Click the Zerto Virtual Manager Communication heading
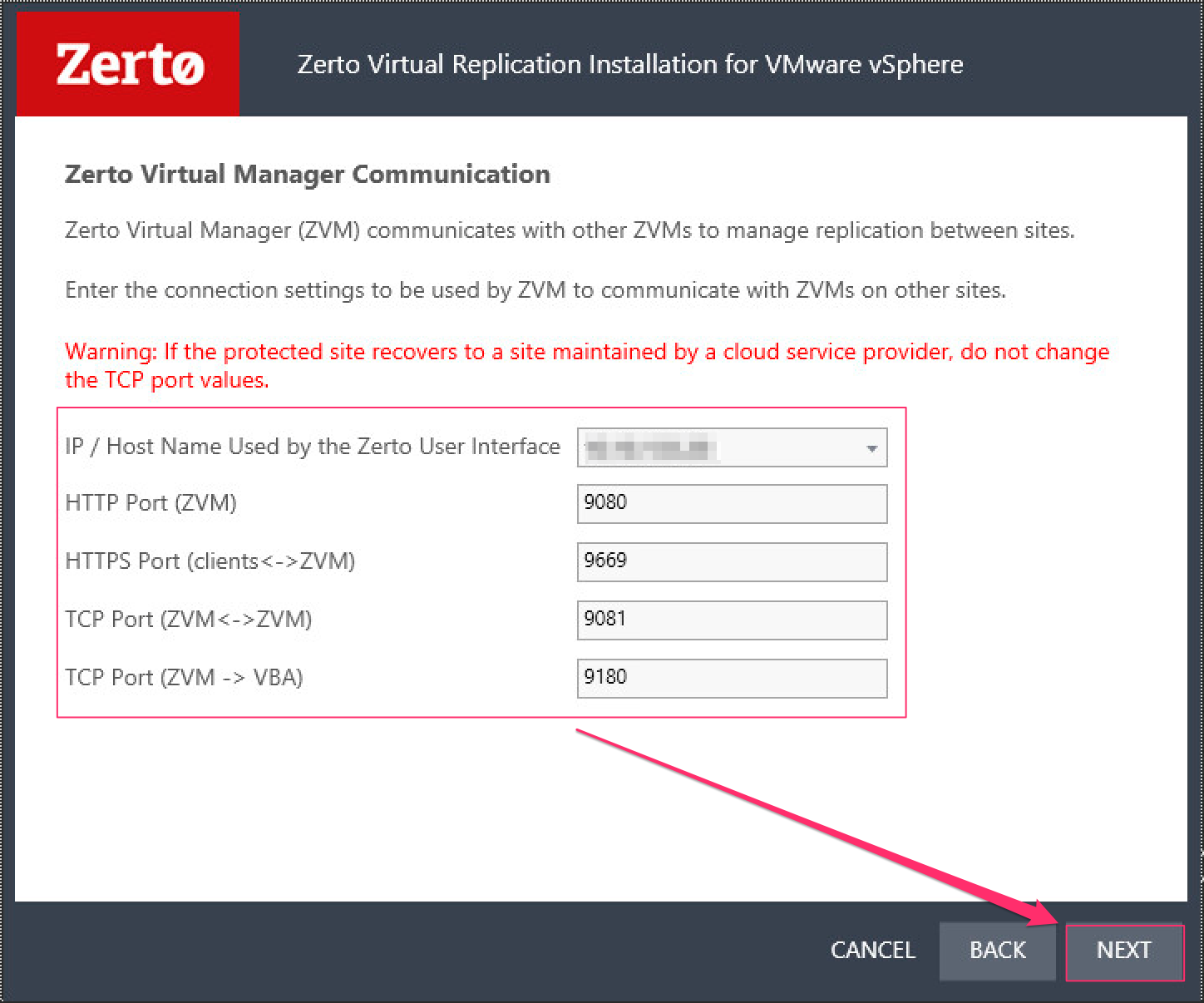Screen dimensions: 1204x1003 tap(307, 174)
